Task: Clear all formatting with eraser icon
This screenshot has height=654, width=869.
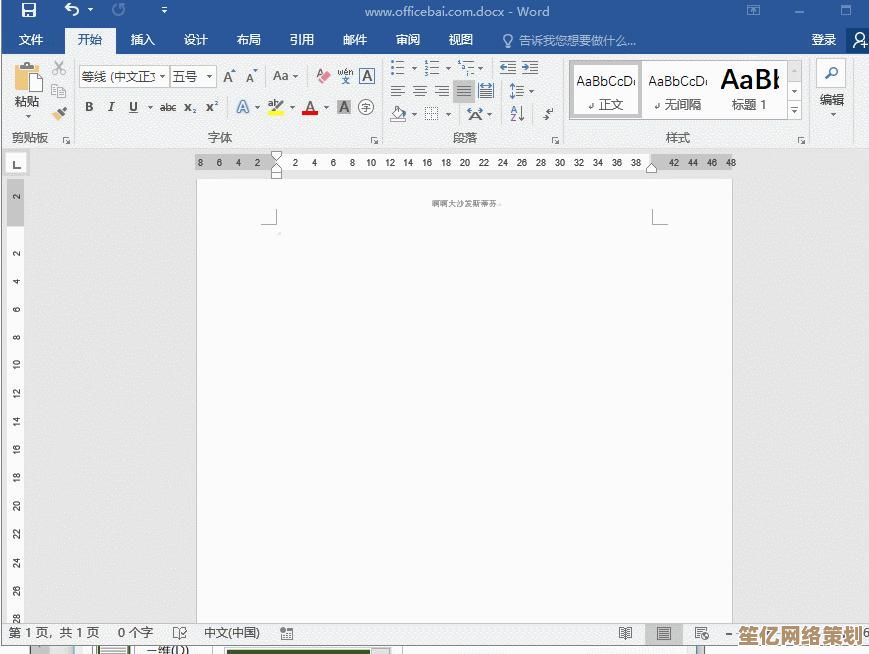Action: [323, 76]
